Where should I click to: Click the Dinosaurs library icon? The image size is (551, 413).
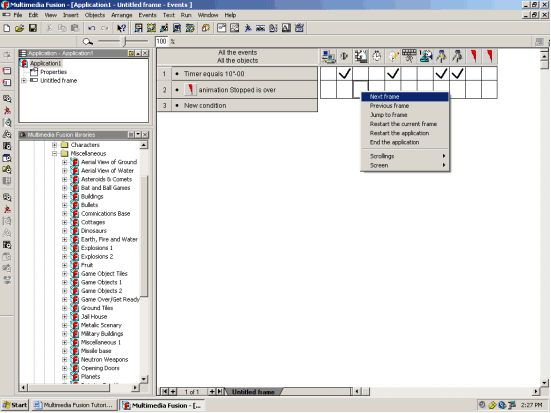(x=75, y=231)
